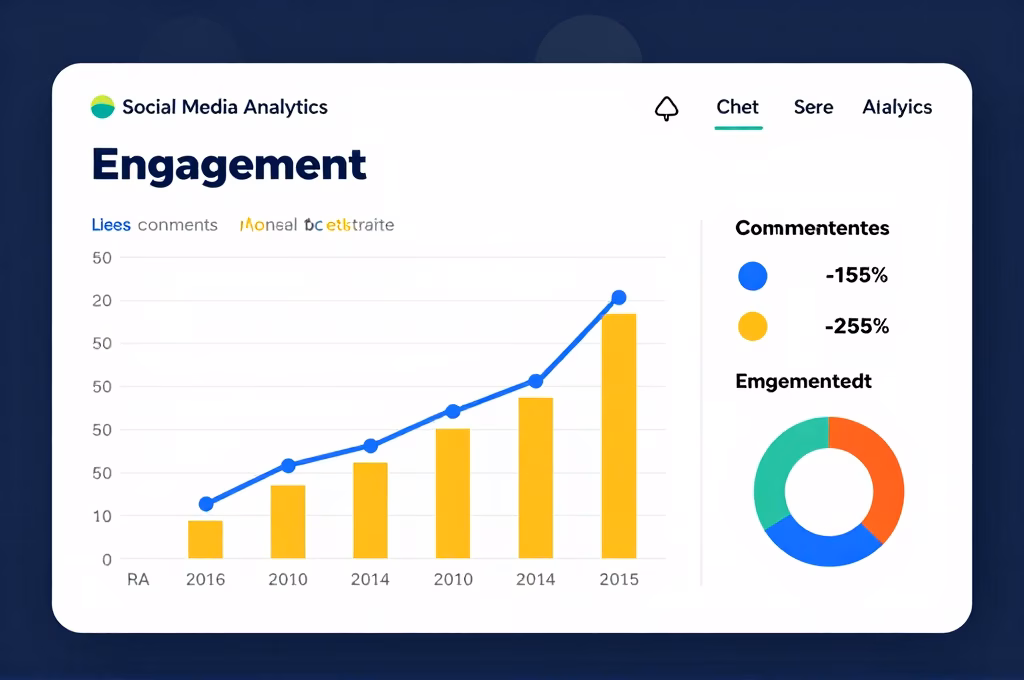Open the Sere tab
This screenshot has width=1024, height=680.
tap(813, 107)
